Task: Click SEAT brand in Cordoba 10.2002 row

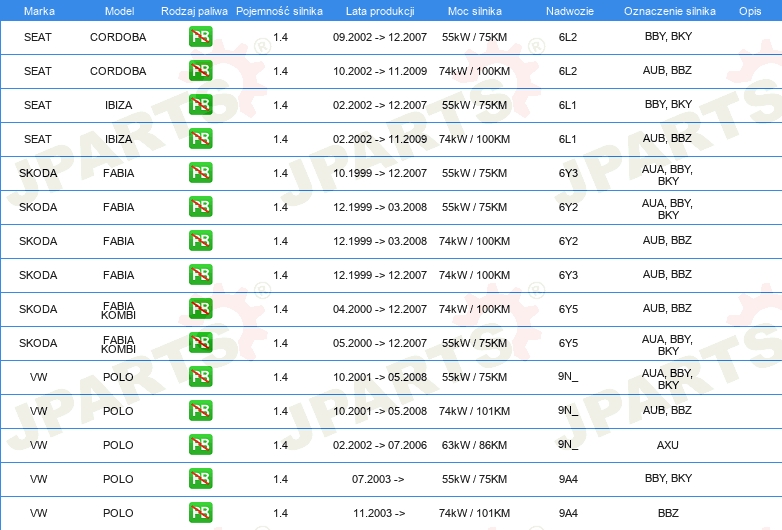Action: 38,71
